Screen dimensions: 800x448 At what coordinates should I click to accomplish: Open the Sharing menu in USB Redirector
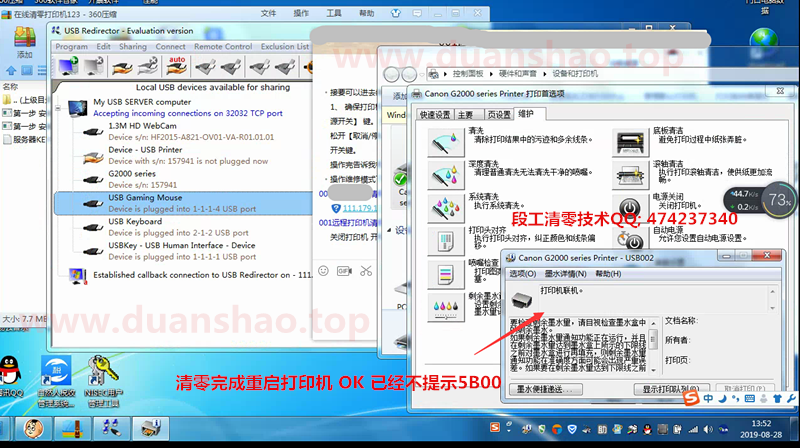(133, 46)
